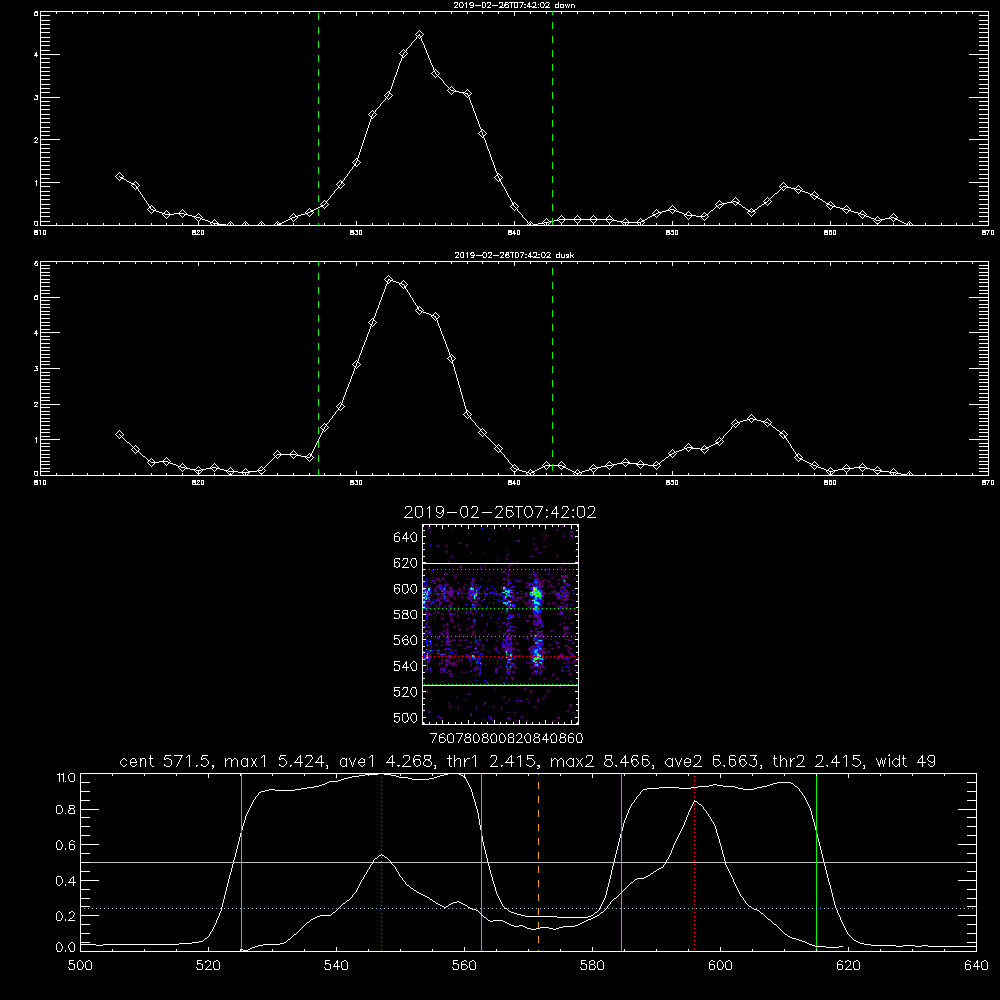Select the orange dashed center line in bottom plot
Viewport: 1000px width, 1000px height.
(538, 862)
